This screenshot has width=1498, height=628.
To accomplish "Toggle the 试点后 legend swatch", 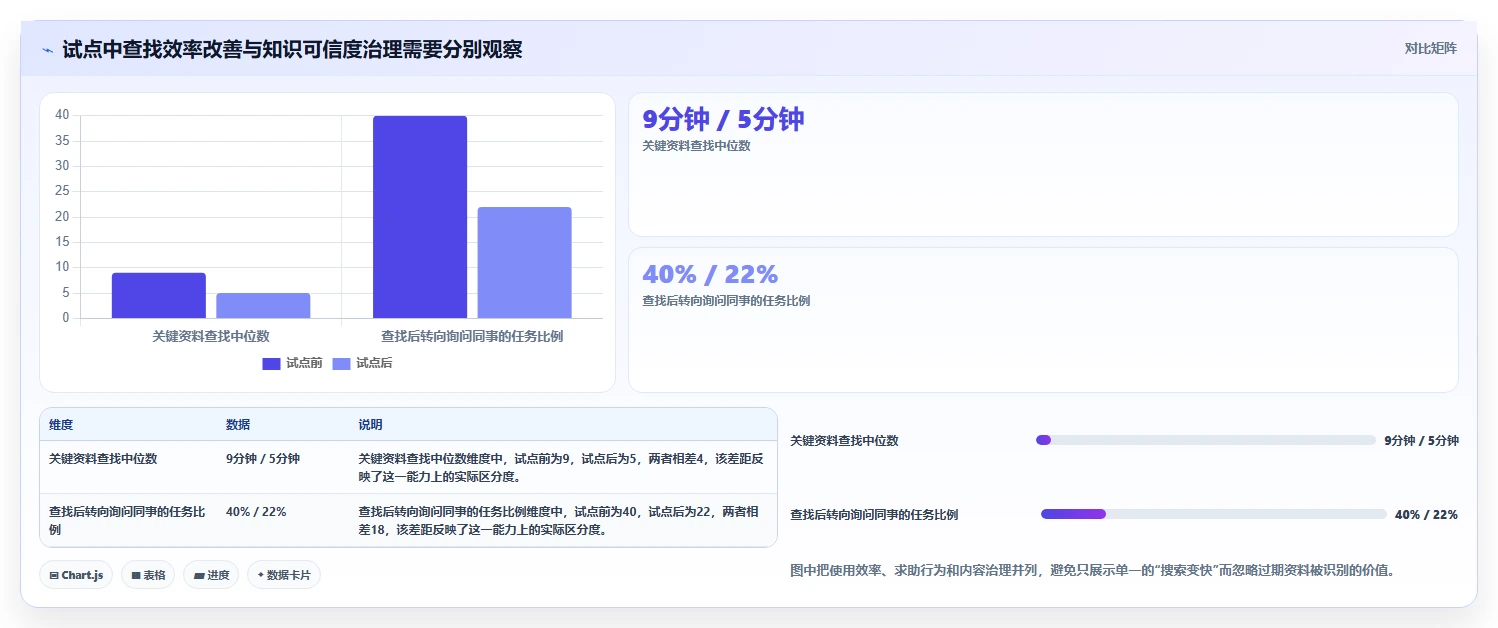I will [342, 363].
